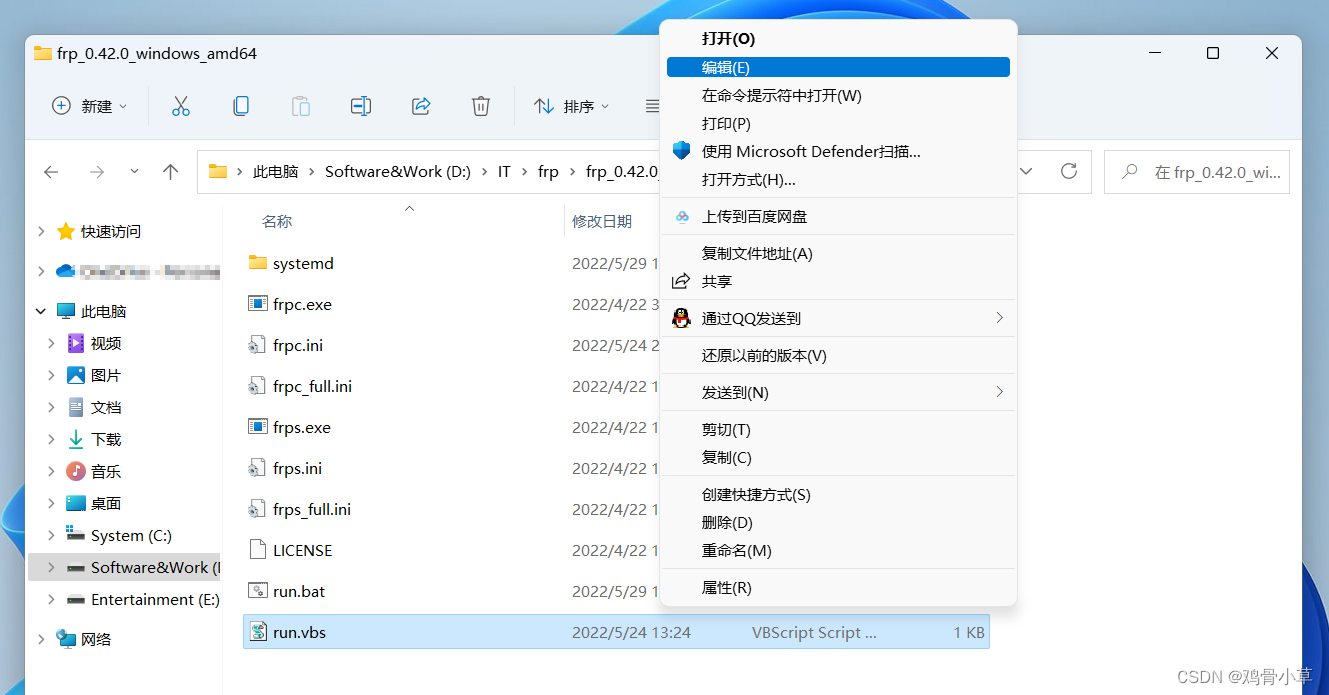Viewport: 1329px width, 695px height.
Task: Expand the 网络 tree chevron
Action: 41,639
